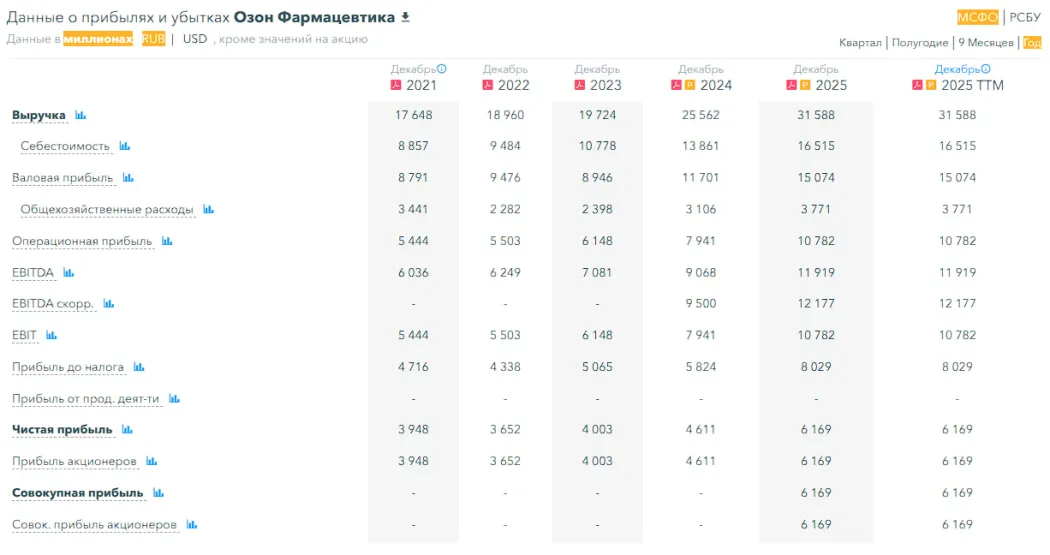Open the EBITDA chart icon
Viewport: 1050px width, 555px height.
click(x=69, y=272)
